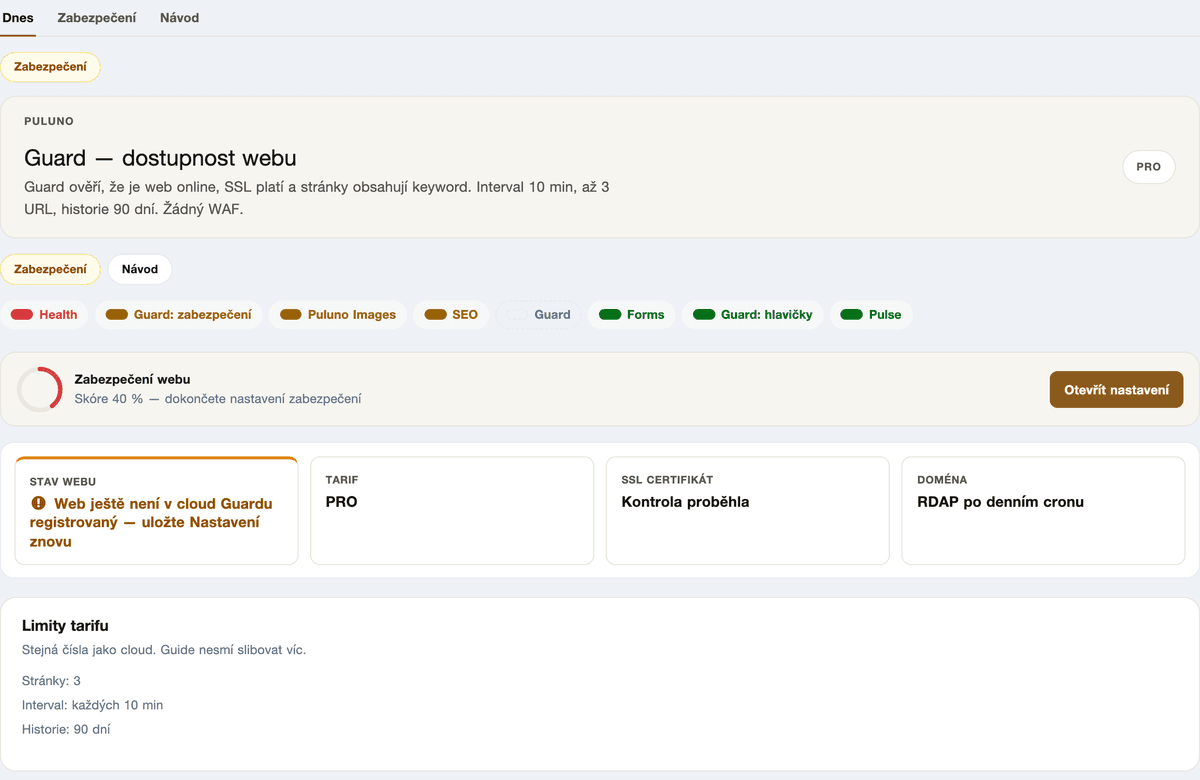Click the PULUNO label above the heading
Screen dimensions: 1200x780
point(49,121)
